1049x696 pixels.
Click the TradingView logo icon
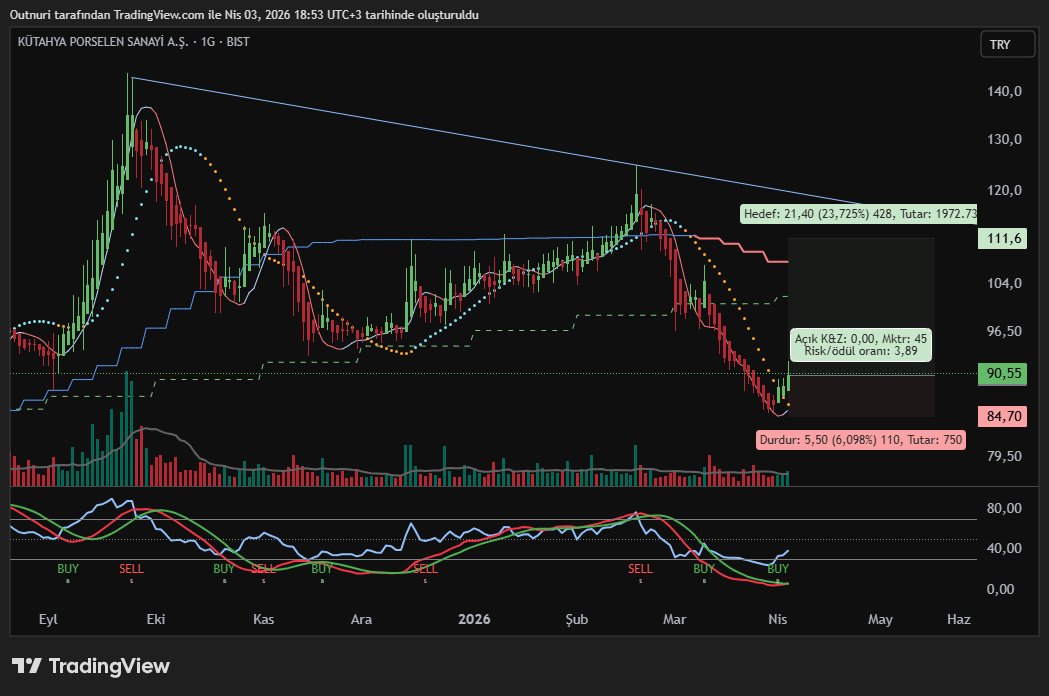[27, 666]
